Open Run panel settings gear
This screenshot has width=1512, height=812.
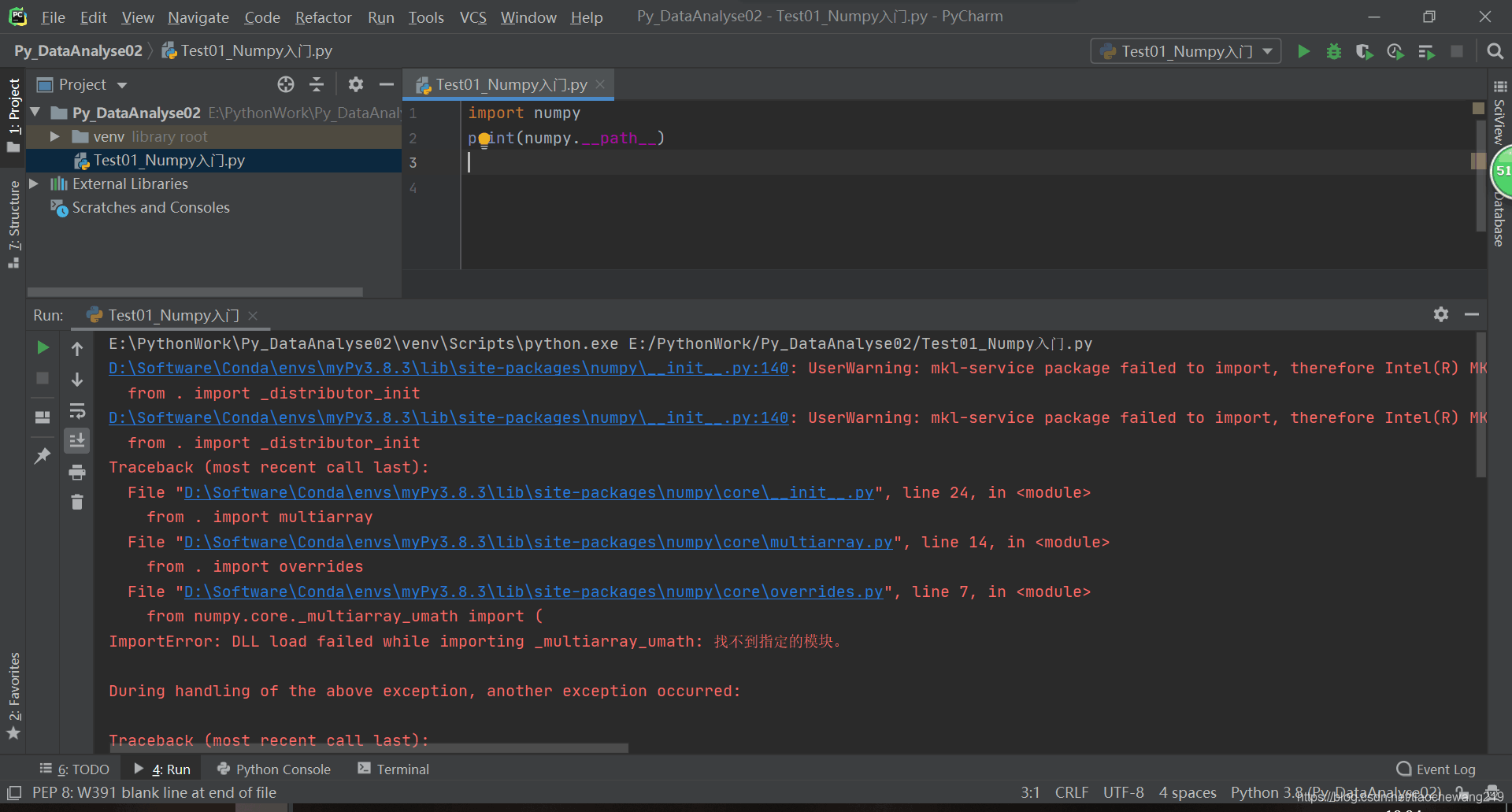point(1441,314)
